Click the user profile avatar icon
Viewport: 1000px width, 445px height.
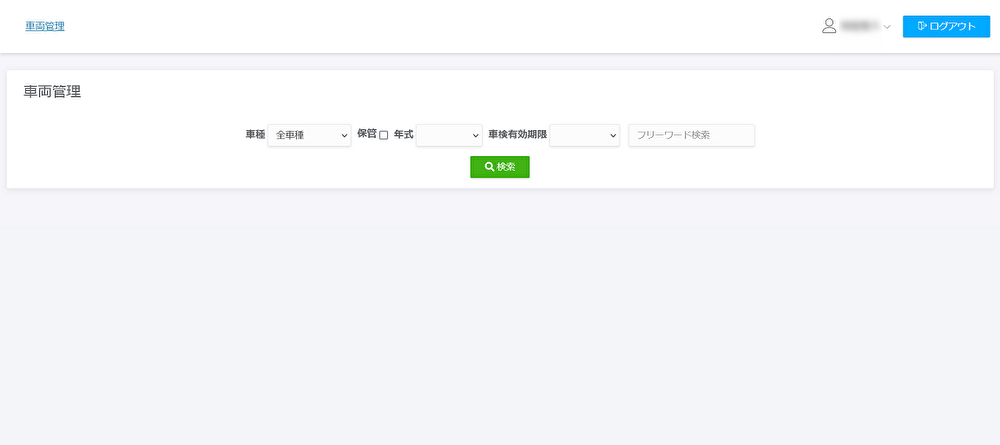point(828,26)
